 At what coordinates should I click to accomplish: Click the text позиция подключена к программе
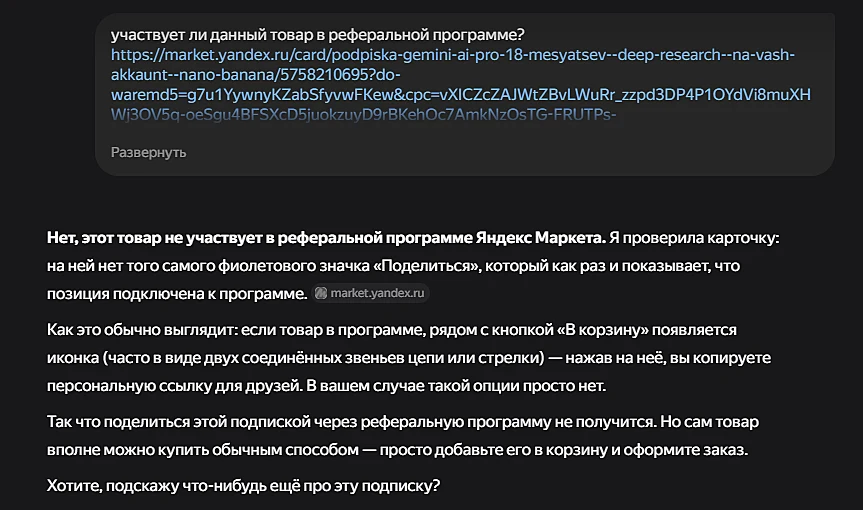(177, 294)
